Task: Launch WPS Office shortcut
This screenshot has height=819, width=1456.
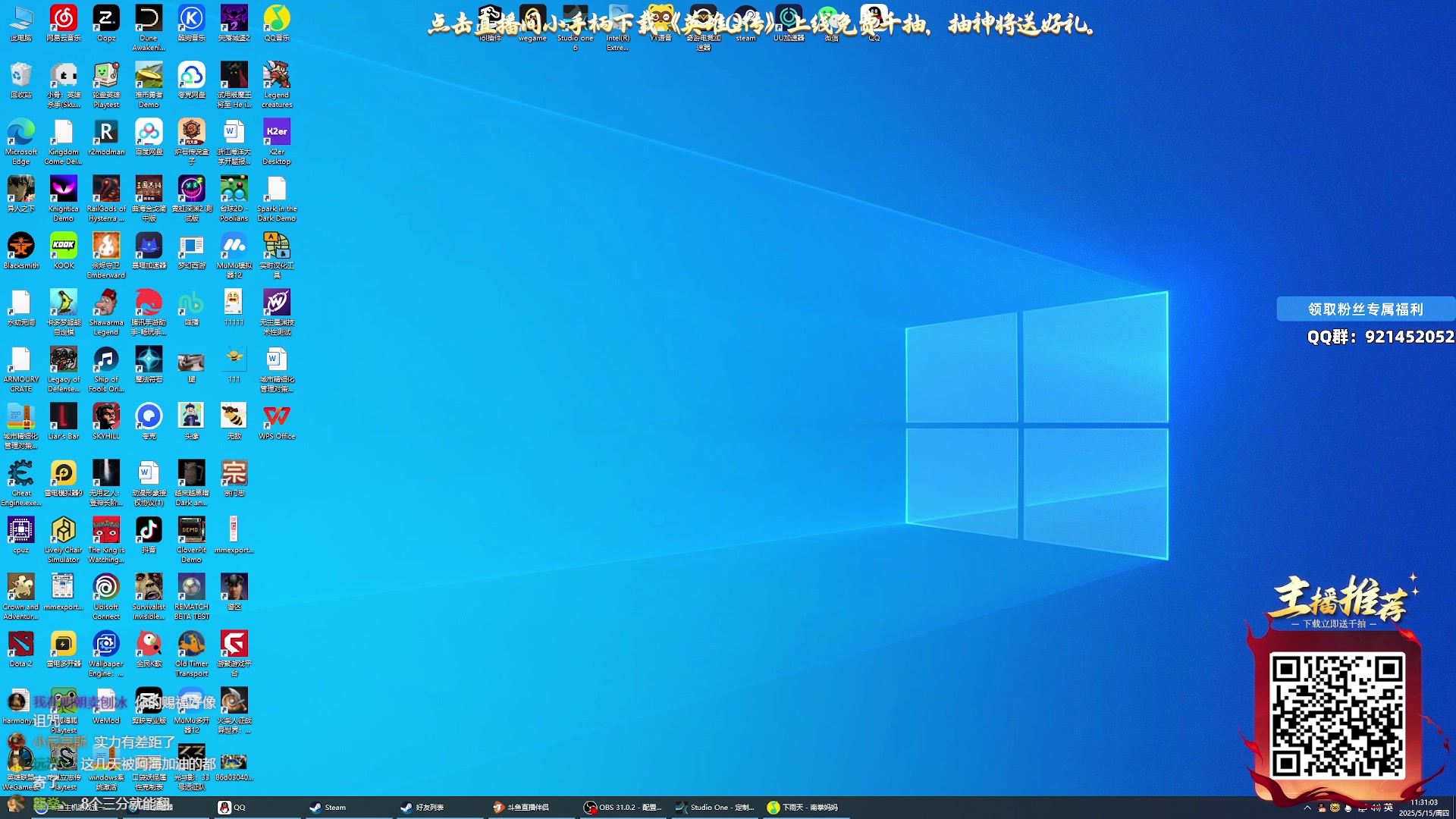Action: (277, 422)
